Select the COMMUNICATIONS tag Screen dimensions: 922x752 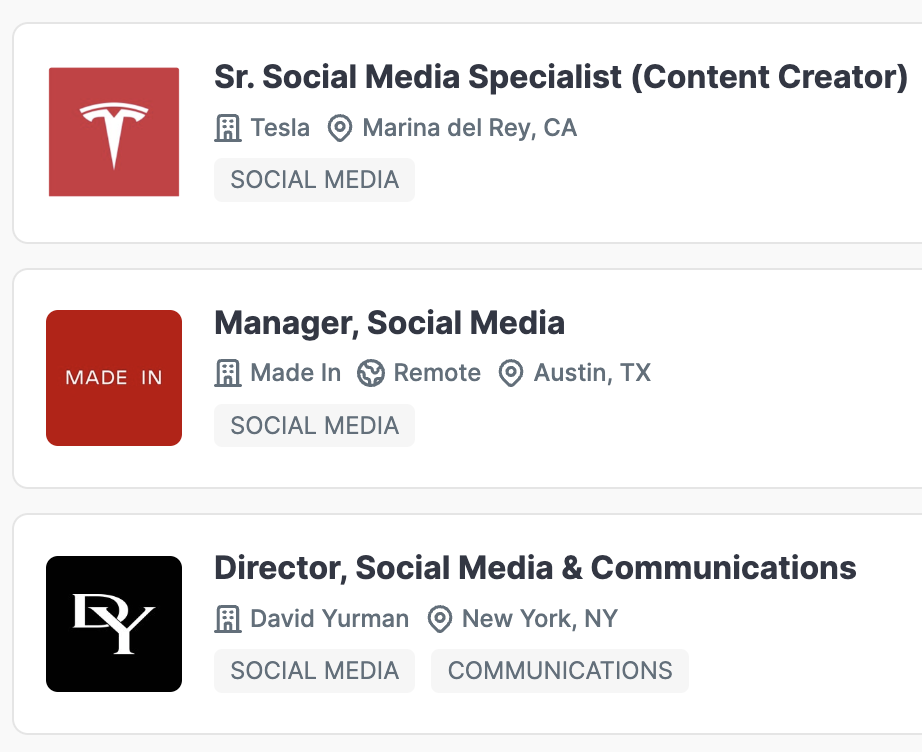click(560, 671)
